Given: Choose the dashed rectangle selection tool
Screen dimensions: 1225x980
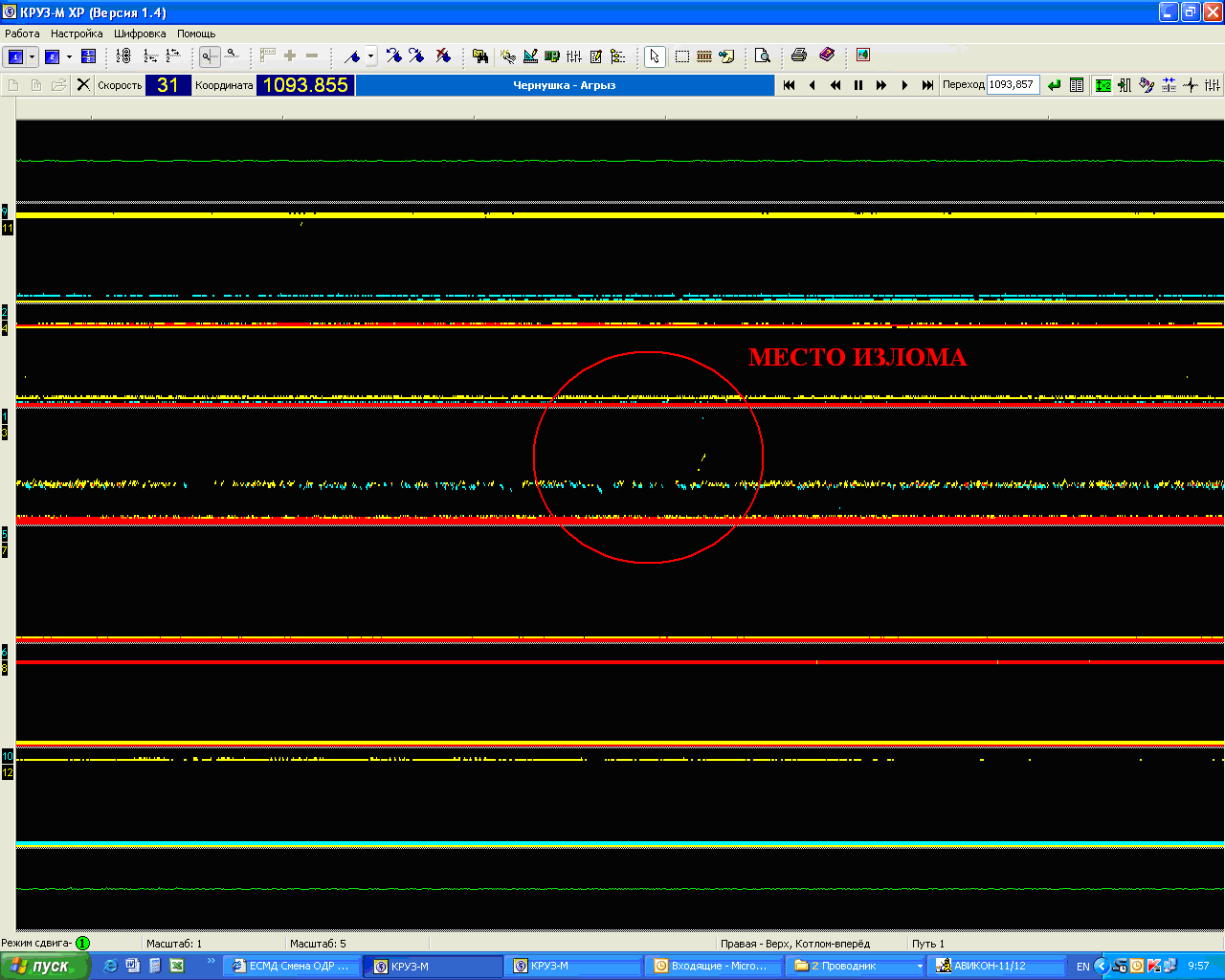Looking at the screenshot, I should click(681, 56).
